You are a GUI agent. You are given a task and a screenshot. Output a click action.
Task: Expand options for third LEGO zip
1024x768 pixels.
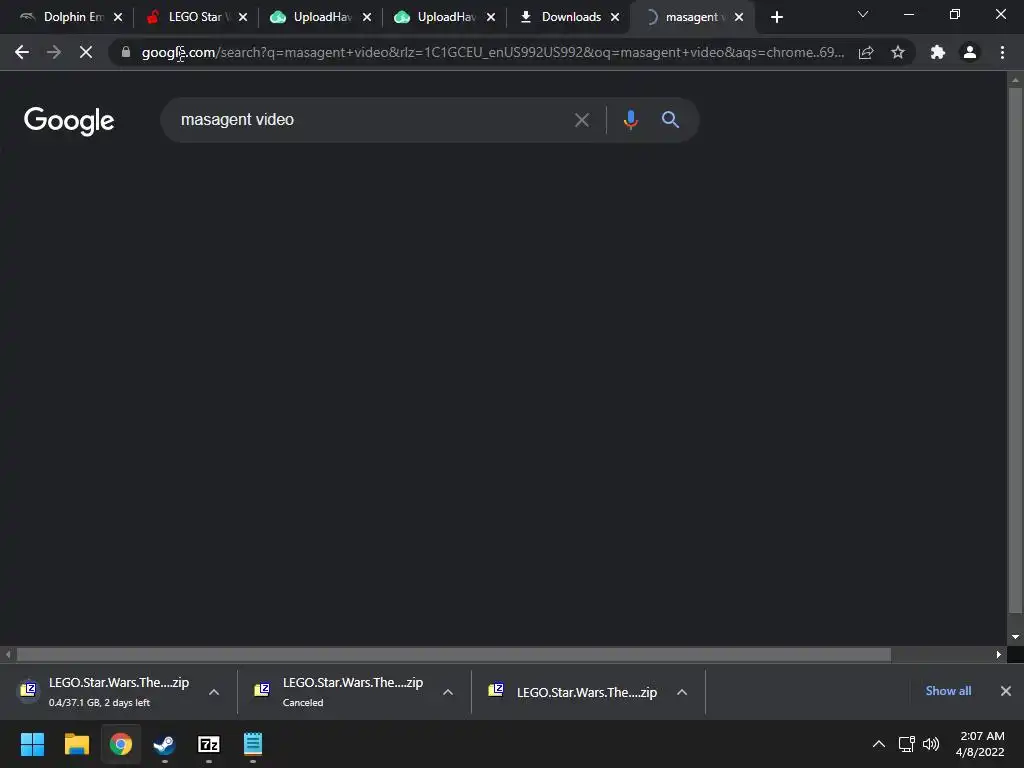tap(682, 692)
